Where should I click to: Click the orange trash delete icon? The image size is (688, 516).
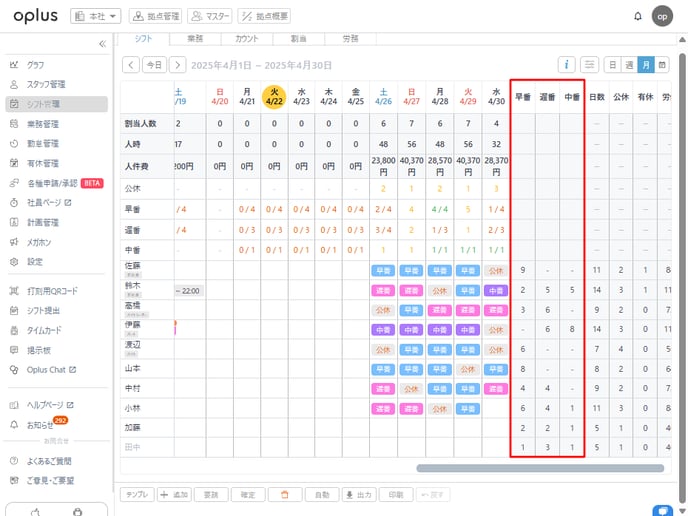[285, 494]
